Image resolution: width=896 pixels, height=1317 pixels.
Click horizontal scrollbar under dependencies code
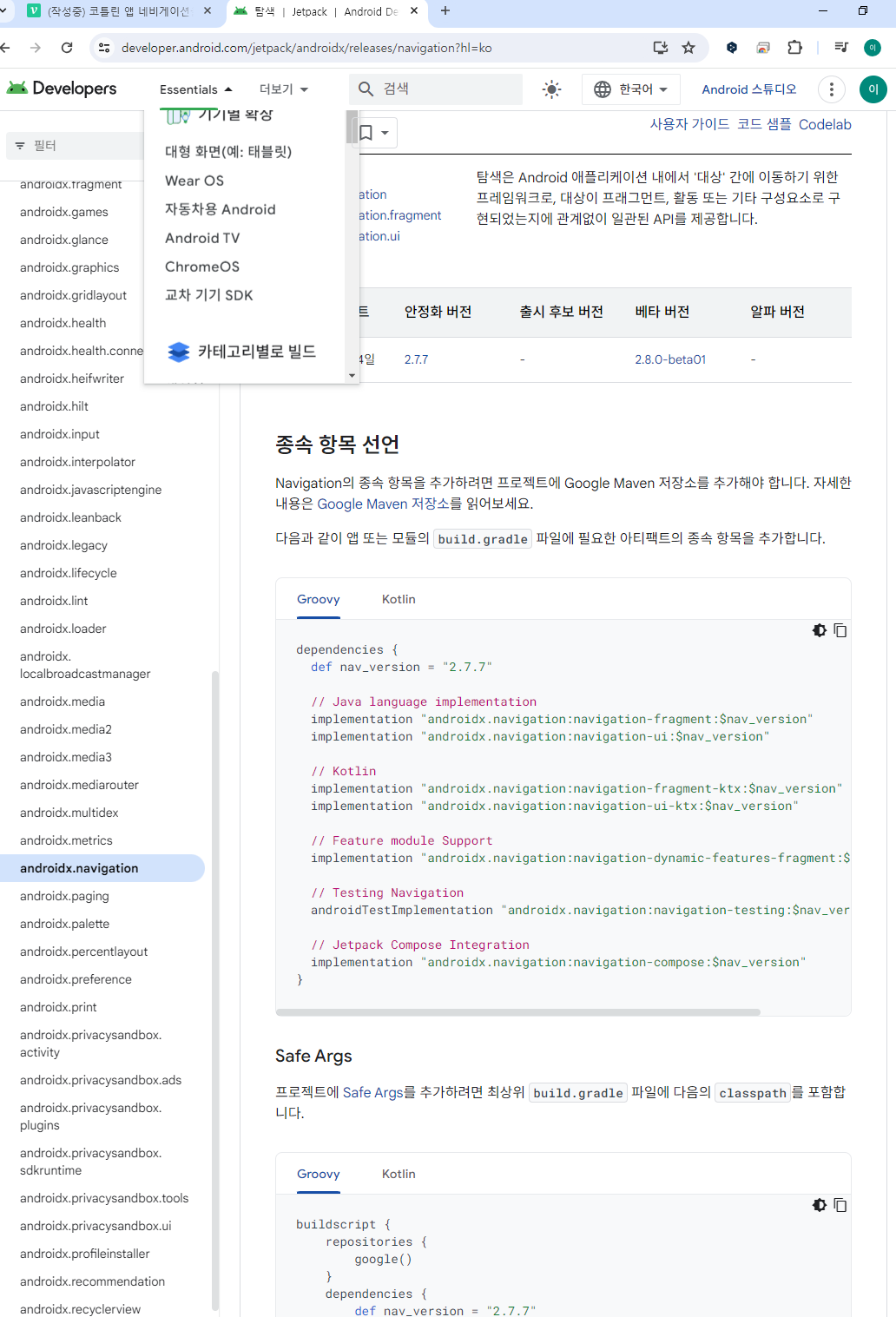pyautogui.click(x=518, y=1012)
